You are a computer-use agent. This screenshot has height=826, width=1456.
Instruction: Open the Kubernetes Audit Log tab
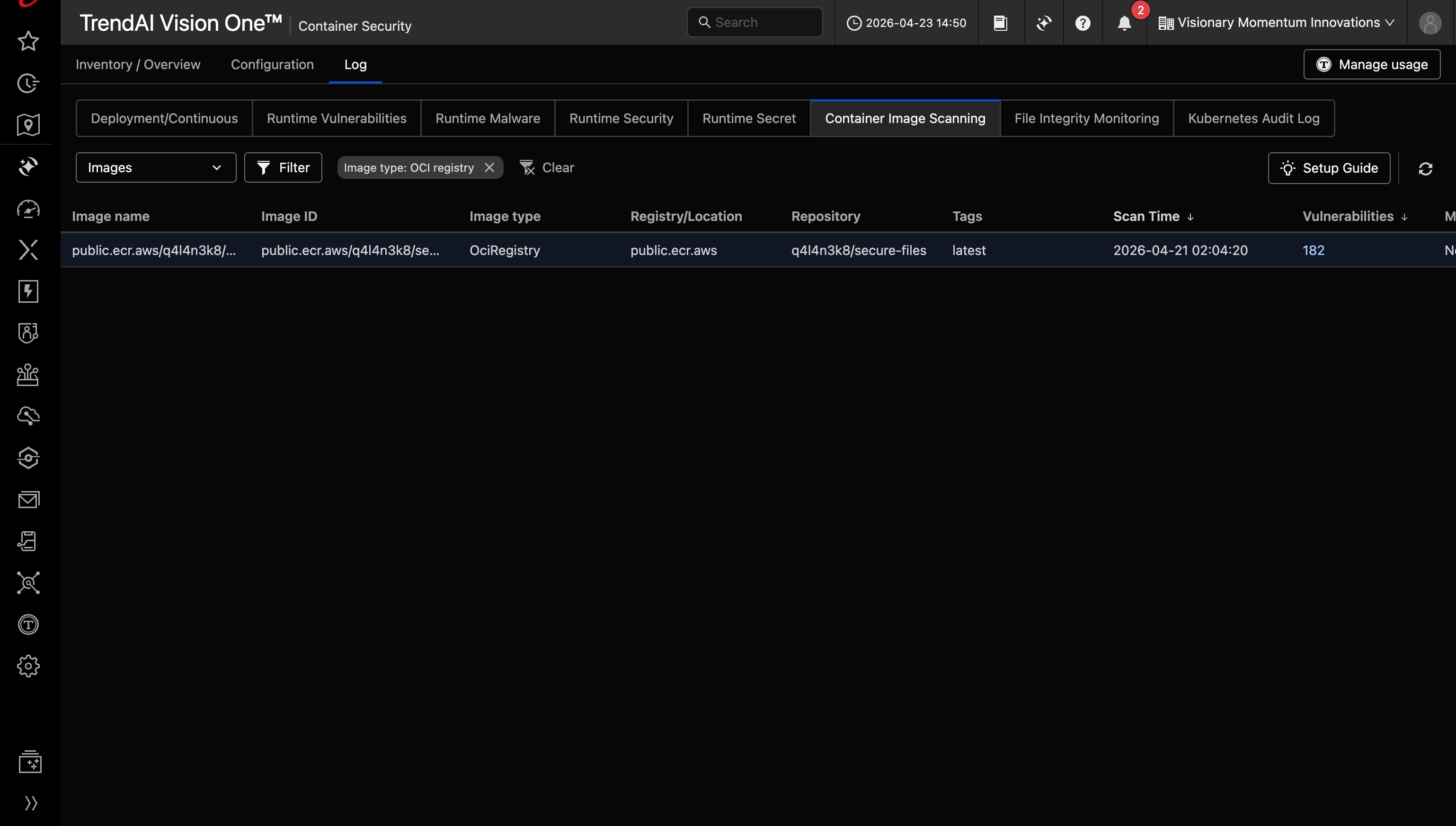click(1253, 118)
